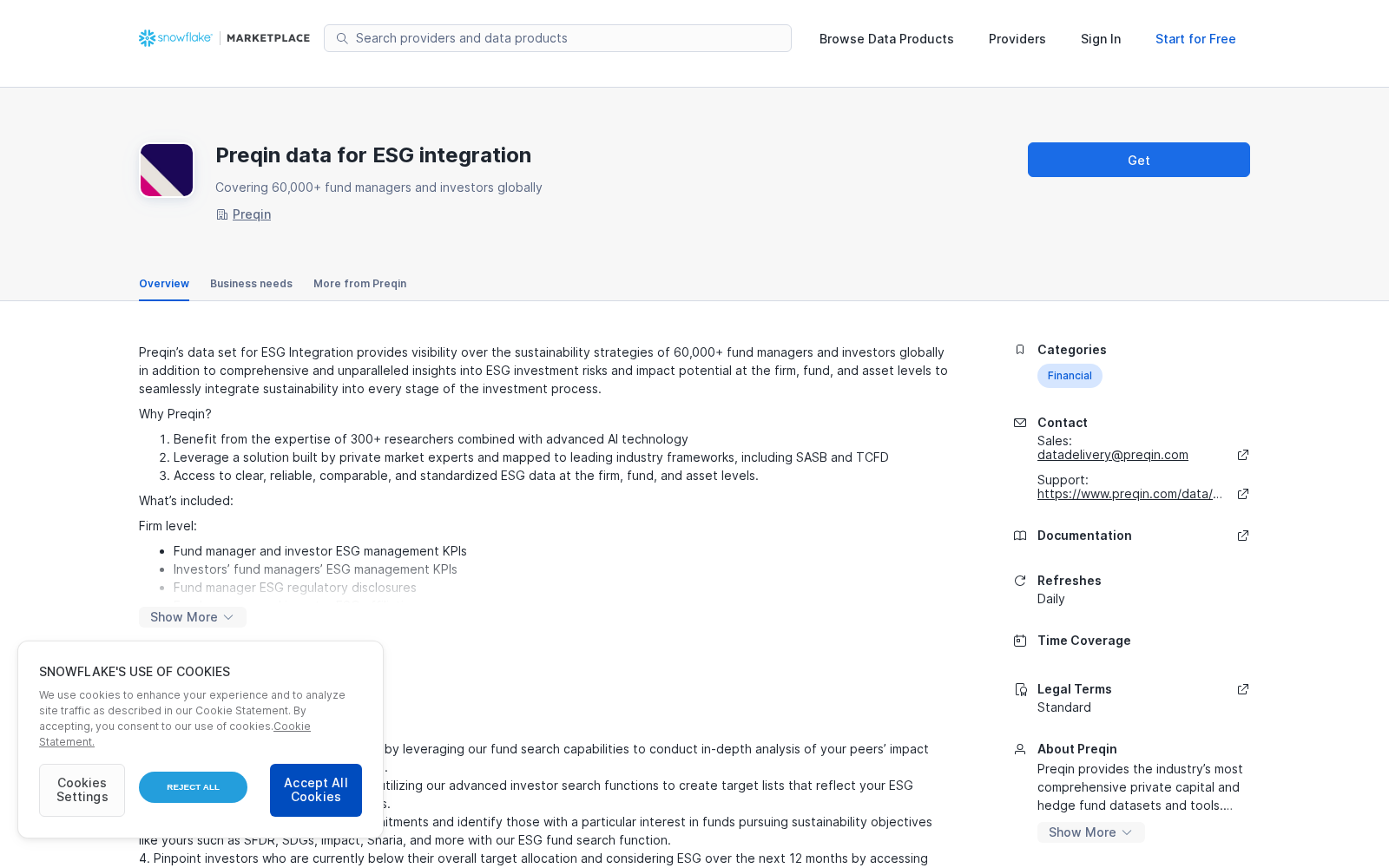Click the Contact envelope icon
1389x868 pixels.
1020,423
